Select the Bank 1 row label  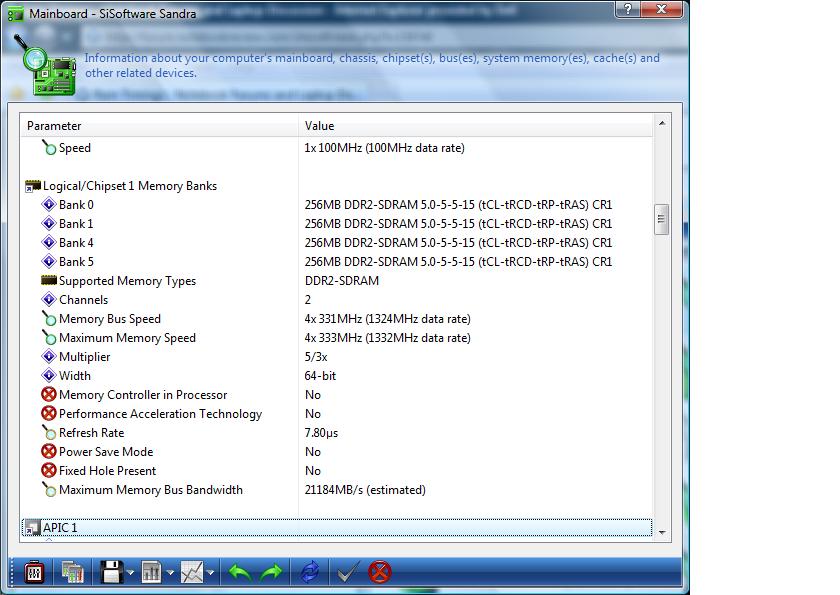click(x=76, y=223)
